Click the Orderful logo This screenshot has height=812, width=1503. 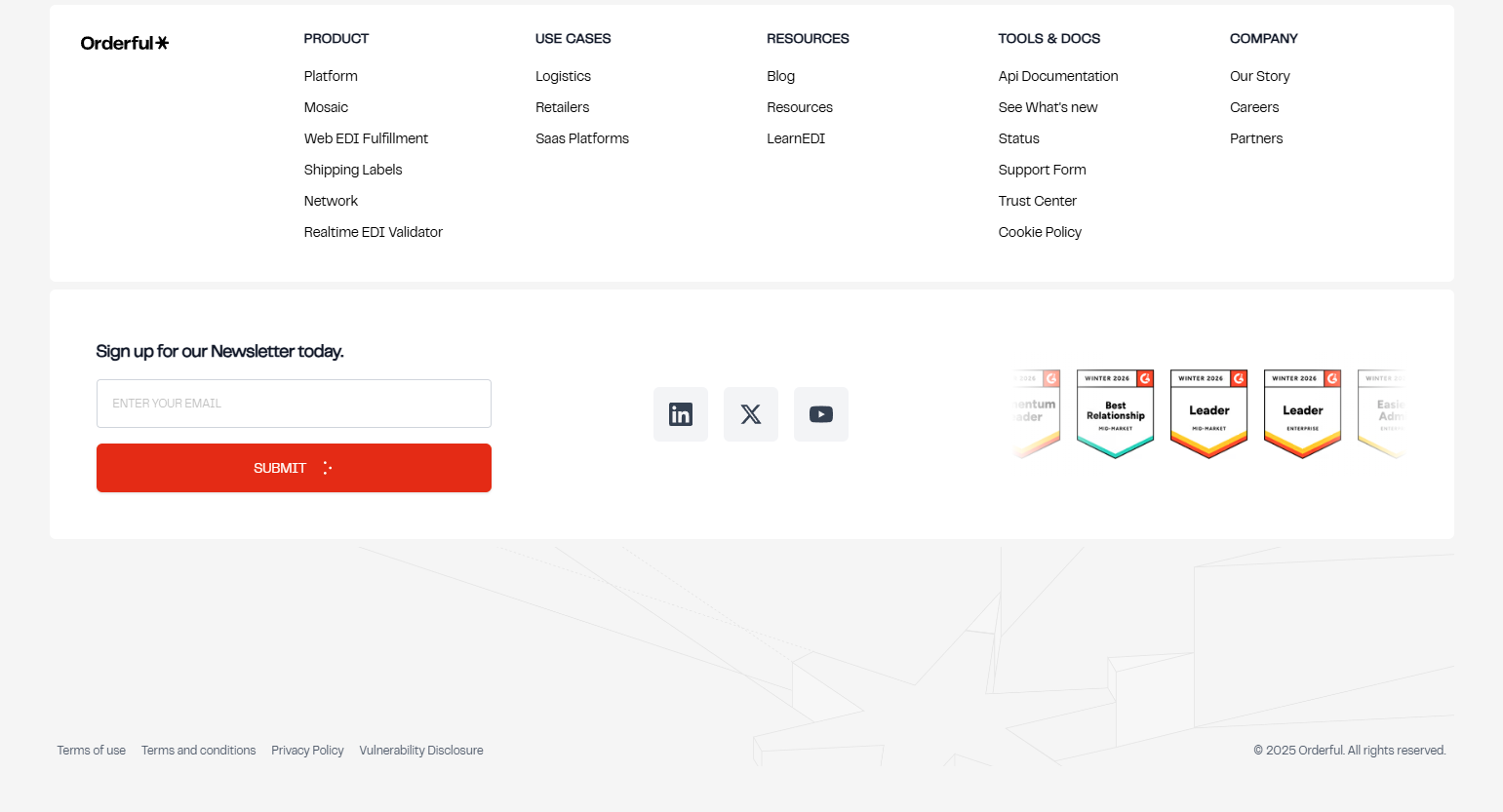tap(124, 43)
